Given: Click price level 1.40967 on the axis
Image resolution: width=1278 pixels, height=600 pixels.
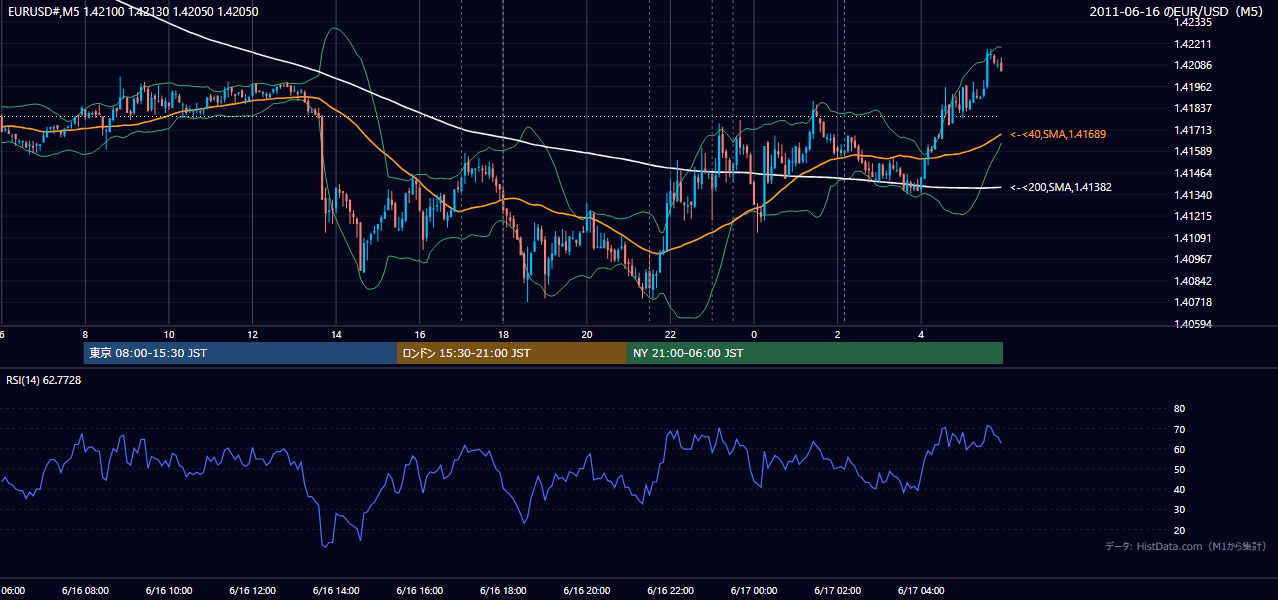Looking at the screenshot, I should coord(1194,259).
